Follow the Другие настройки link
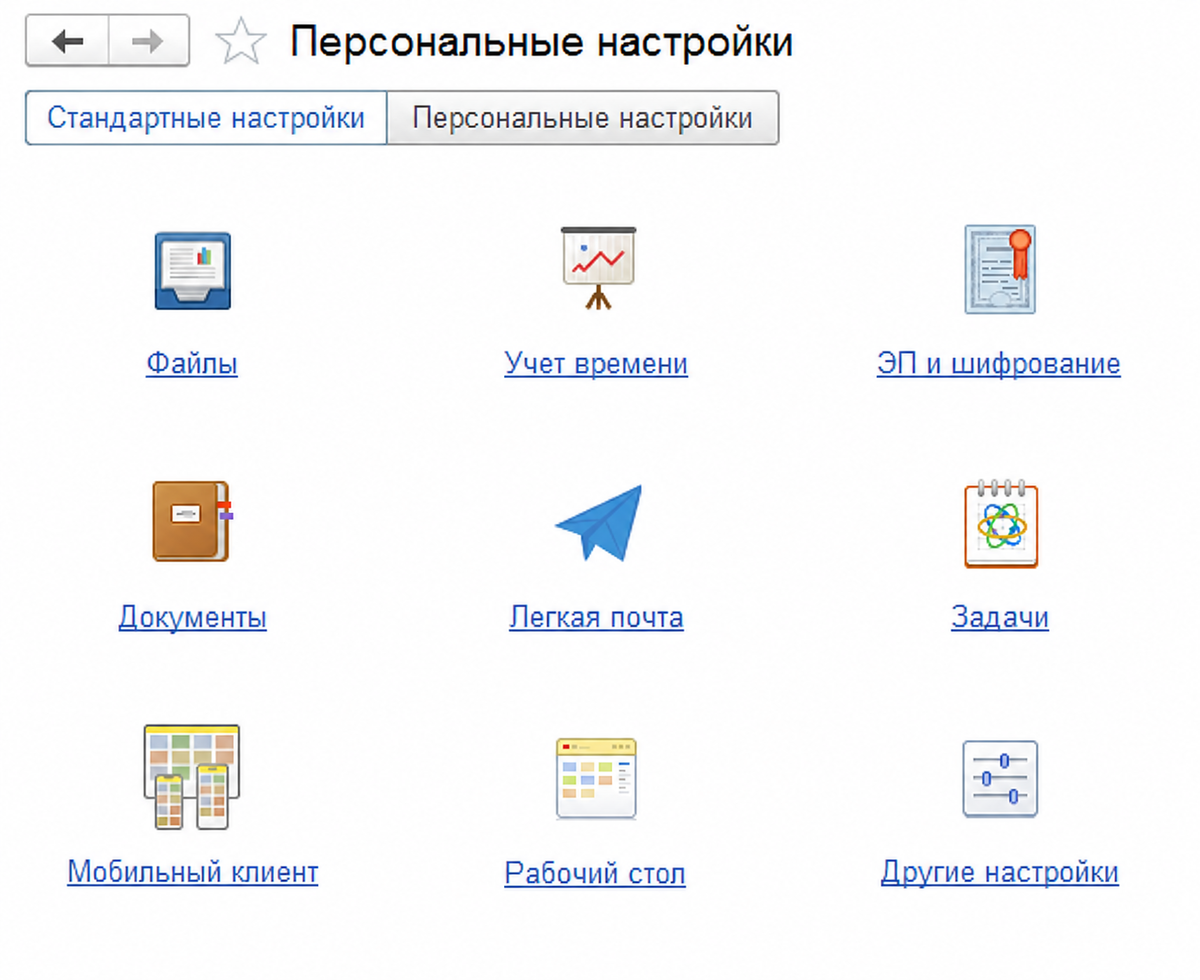The width and height of the screenshot is (1200, 980). [1000, 872]
